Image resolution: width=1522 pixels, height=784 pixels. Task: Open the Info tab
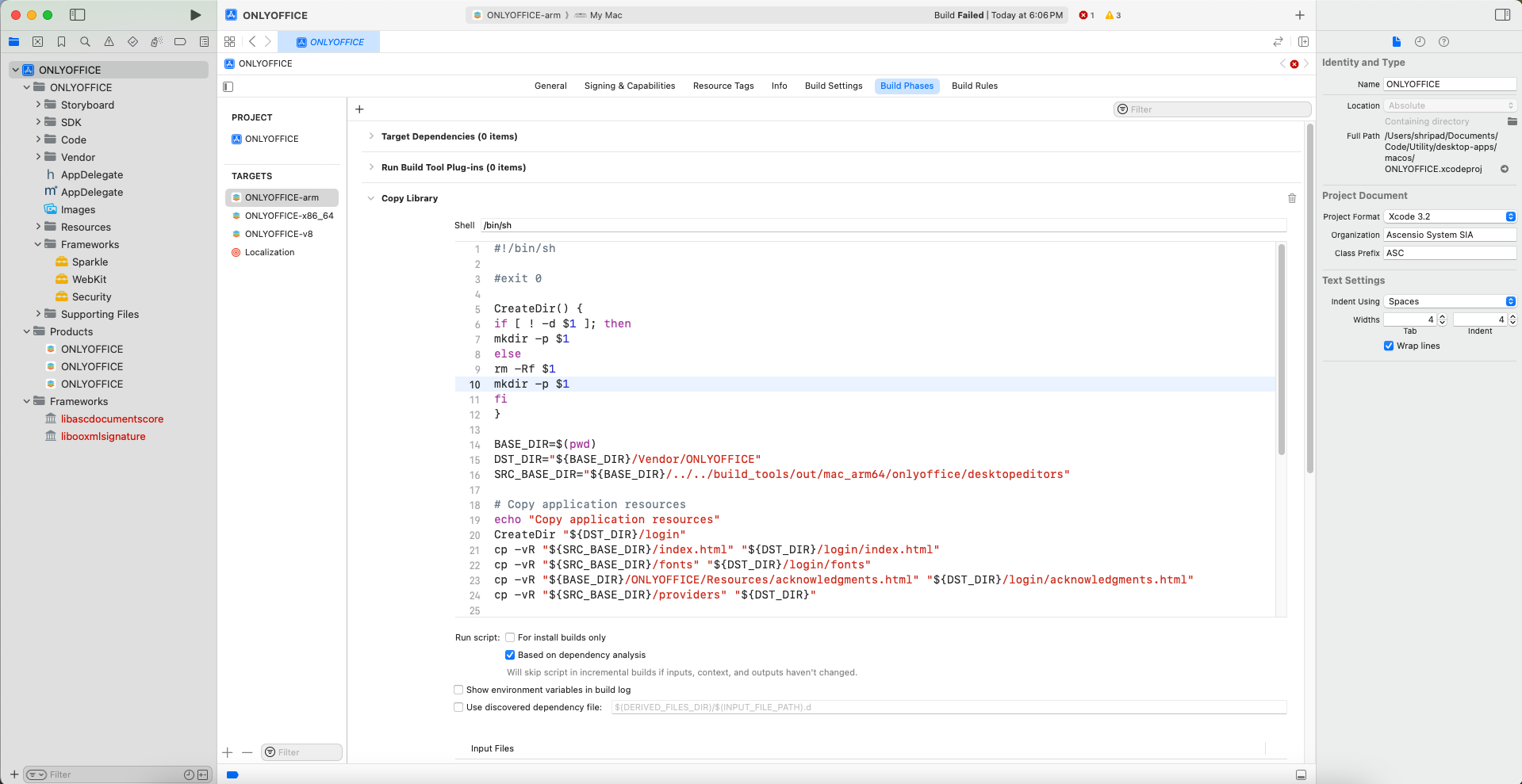pyautogui.click(x=780, y=86)
